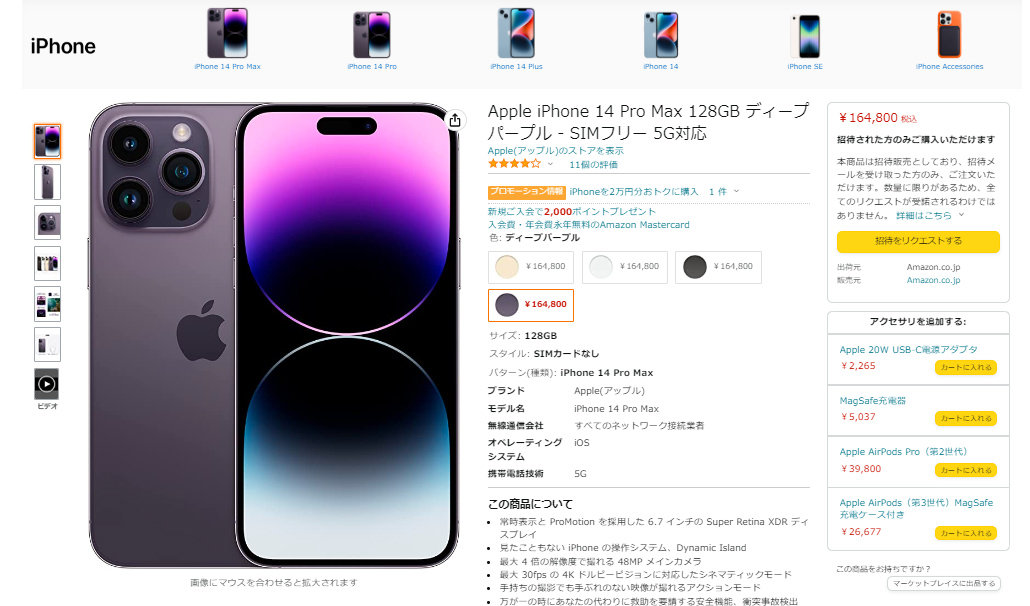Image resolution: width=1030 pixels, height=606 pixels.
Task: Open the iPhone 14 Pro Max category icon
Action: pos(227,33)
